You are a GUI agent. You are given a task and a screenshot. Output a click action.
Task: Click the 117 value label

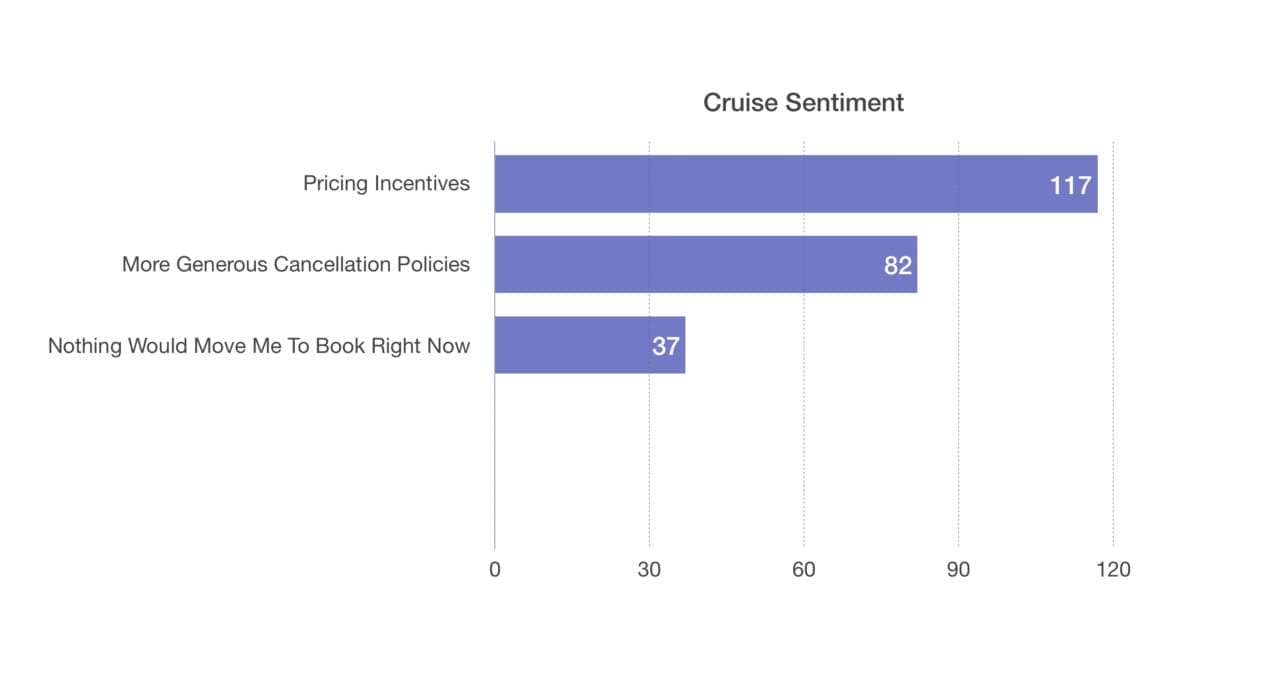point(1070,185)
